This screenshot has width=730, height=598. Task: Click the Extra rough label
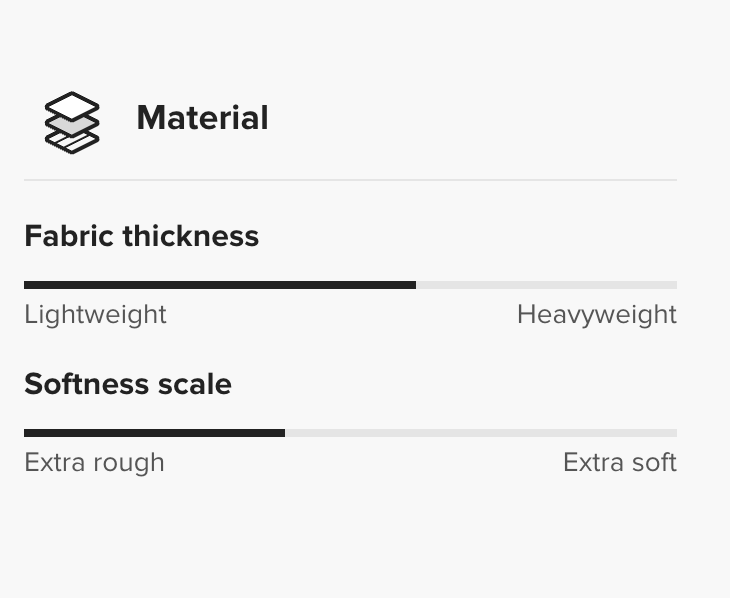tap(94, 462)
